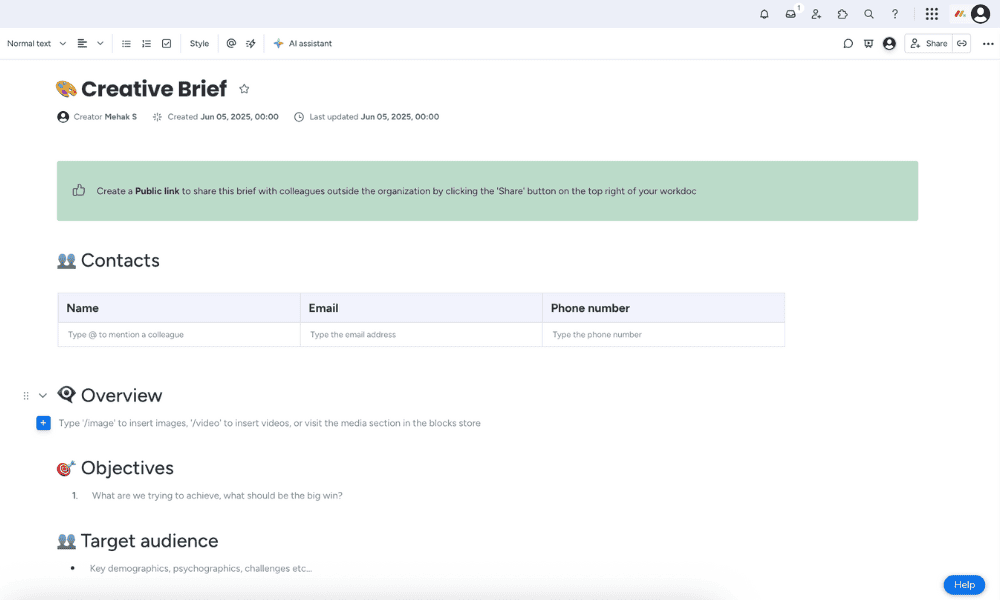The width and height of the screenshot is (1000, 600).
Task: Click the Public link notice text
Action: (x=396, y=191)
